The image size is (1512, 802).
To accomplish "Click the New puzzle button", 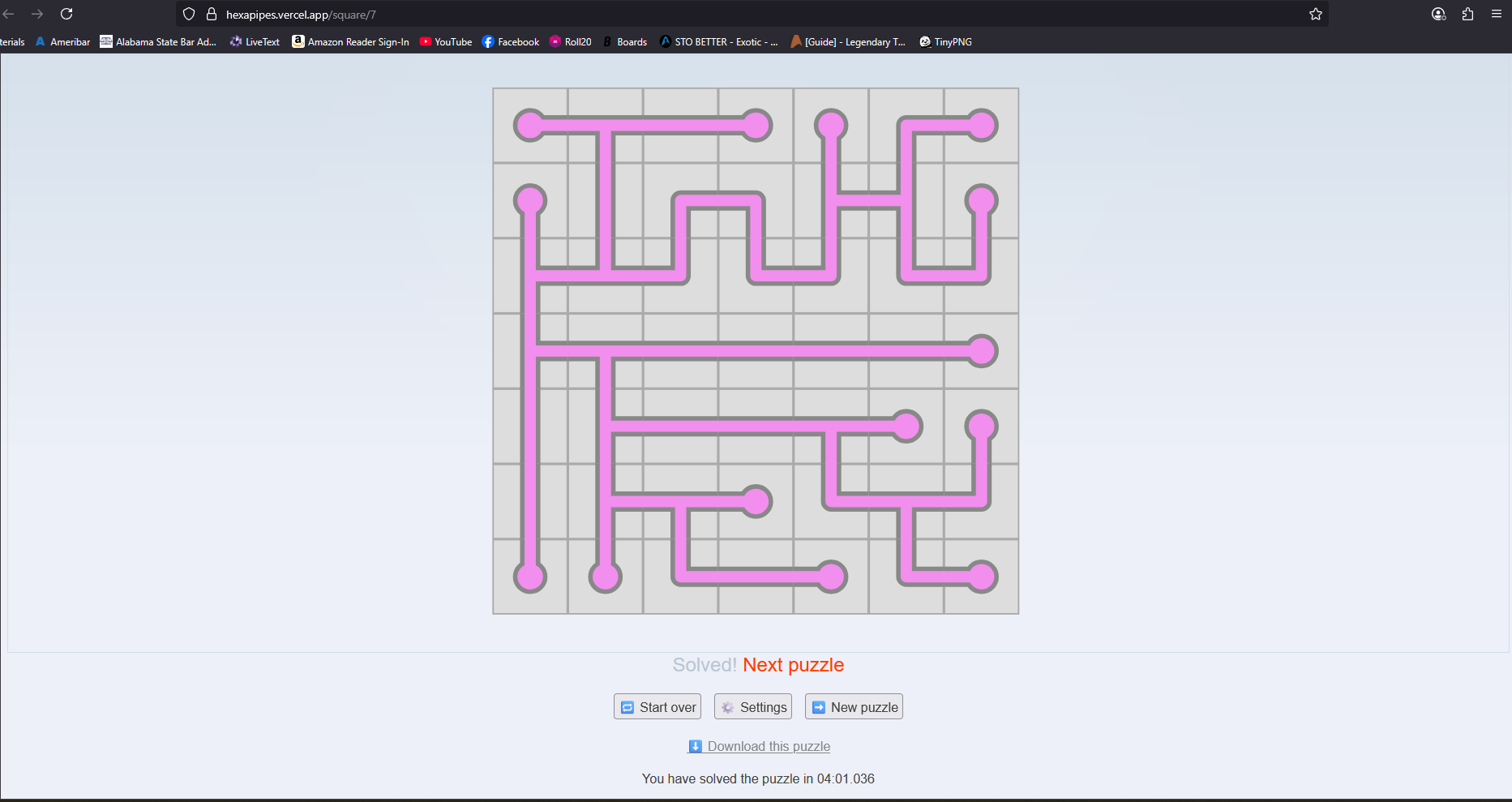I will click(x=854, y=707).
